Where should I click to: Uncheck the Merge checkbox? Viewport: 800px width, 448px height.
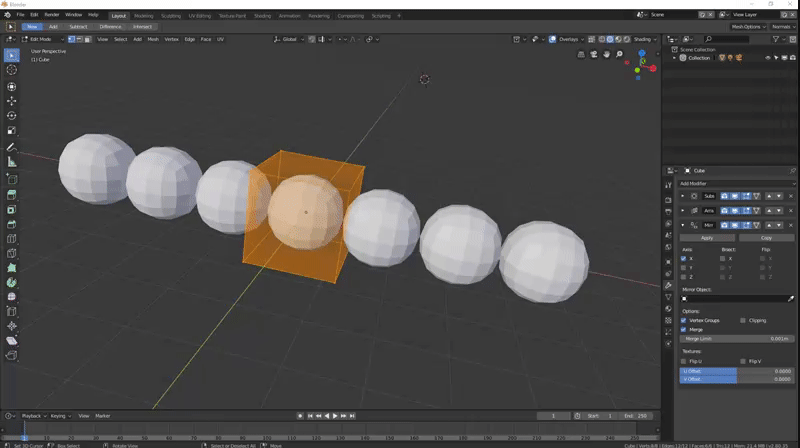point(684,329)
